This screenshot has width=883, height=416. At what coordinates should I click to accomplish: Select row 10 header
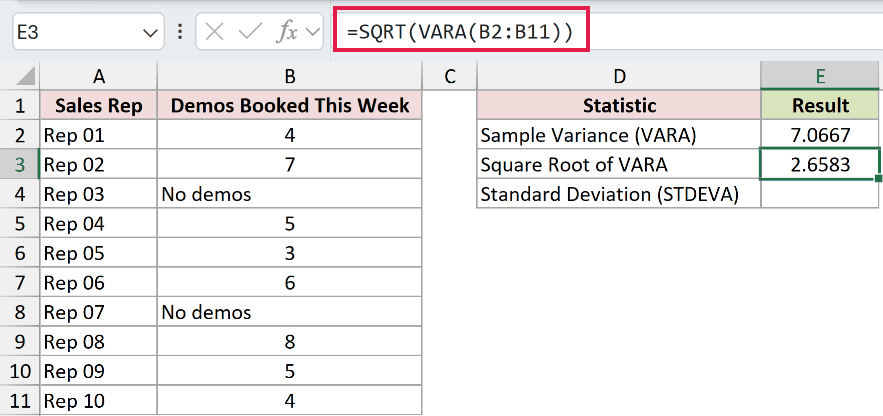(x=20, y=372)
